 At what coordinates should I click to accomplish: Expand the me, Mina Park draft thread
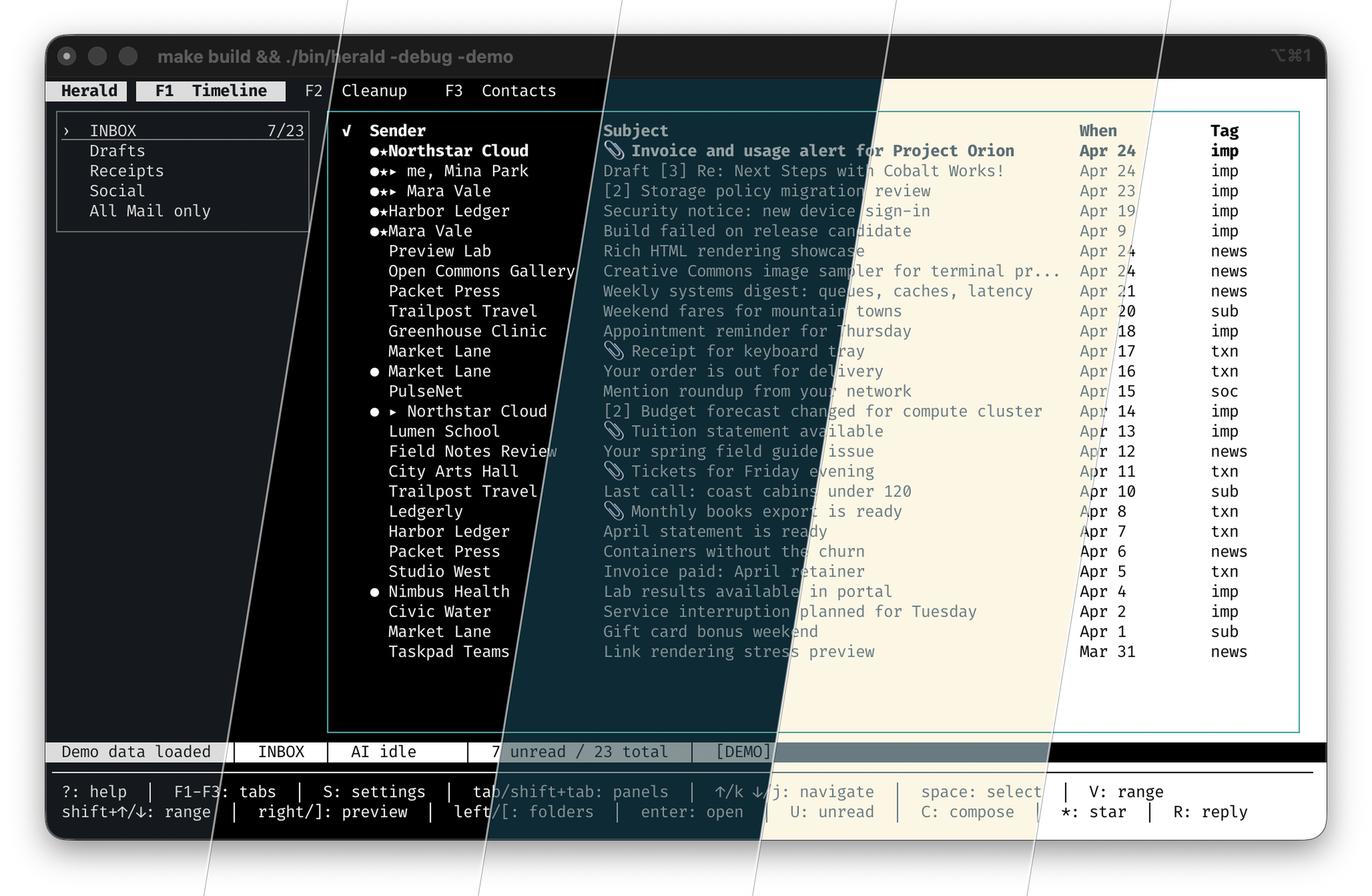tap(393, 172)
